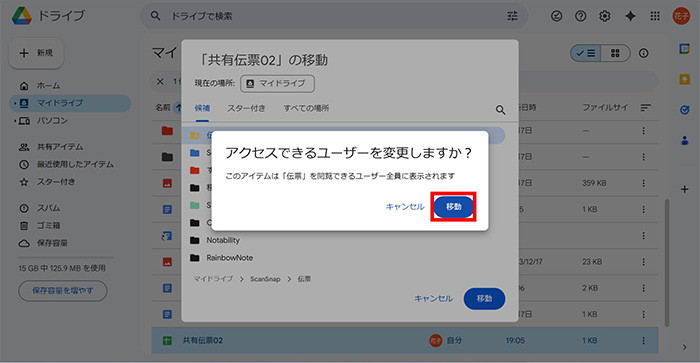Screen dimensions: 700x363
Task: Open スター付き in the sidebar
Action: [55, 182]
